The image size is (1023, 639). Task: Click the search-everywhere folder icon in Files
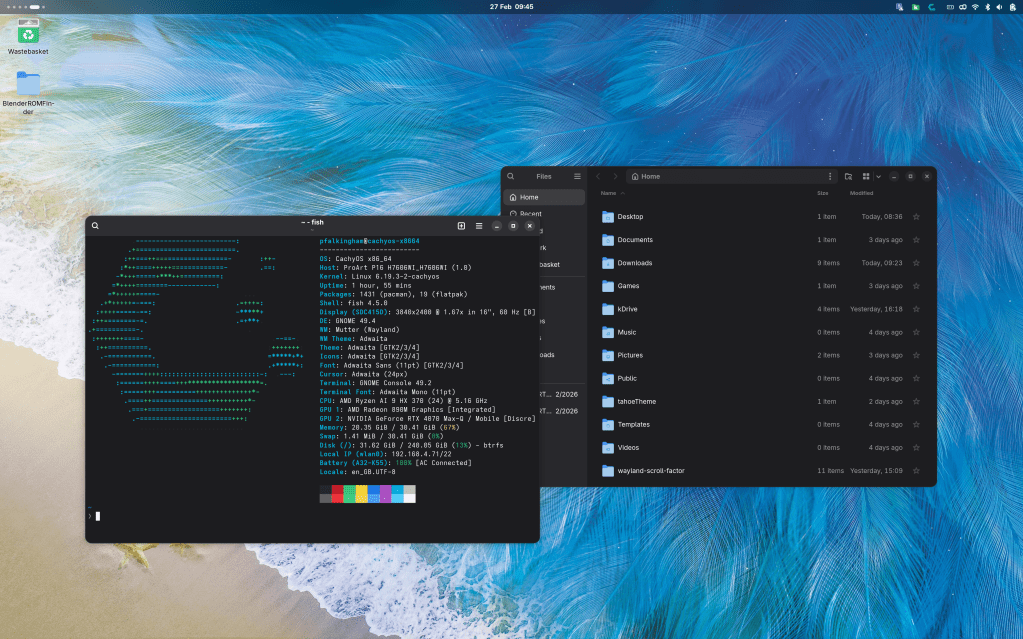pyautogui.click(x=848, y=176)
